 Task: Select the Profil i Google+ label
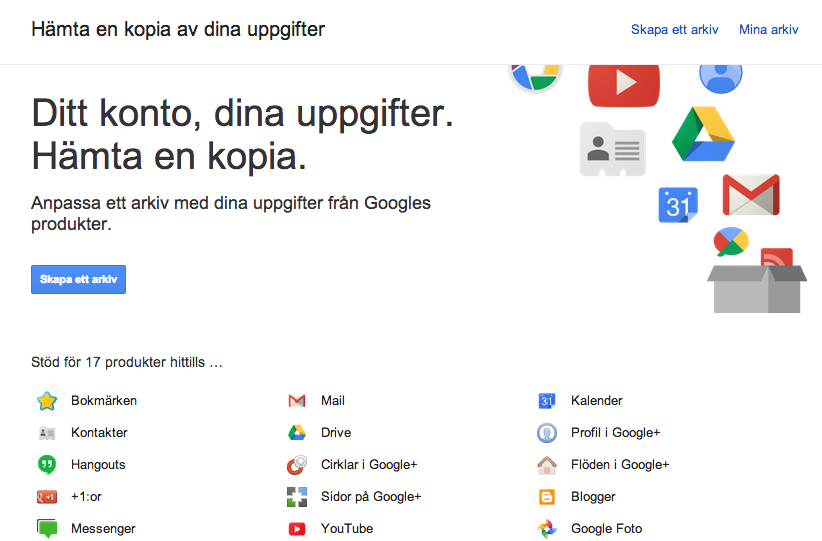click(615, 433)
